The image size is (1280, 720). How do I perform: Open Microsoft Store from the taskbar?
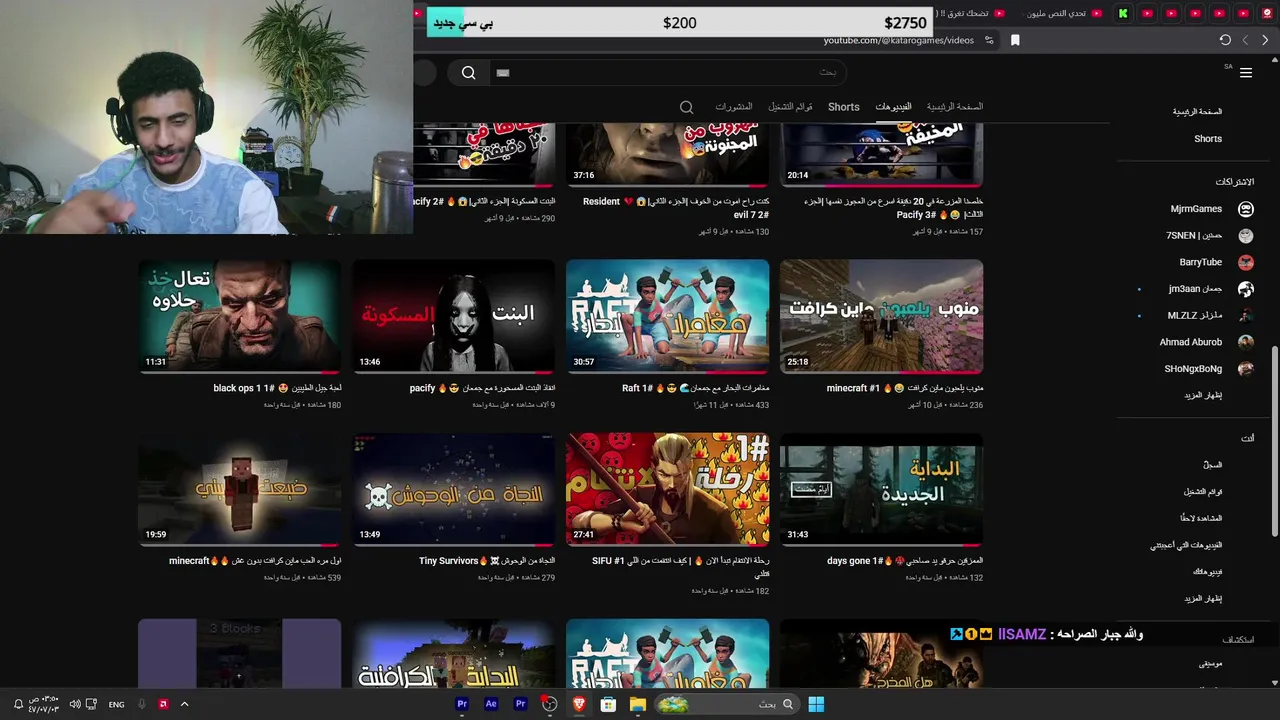click(608, 704)
